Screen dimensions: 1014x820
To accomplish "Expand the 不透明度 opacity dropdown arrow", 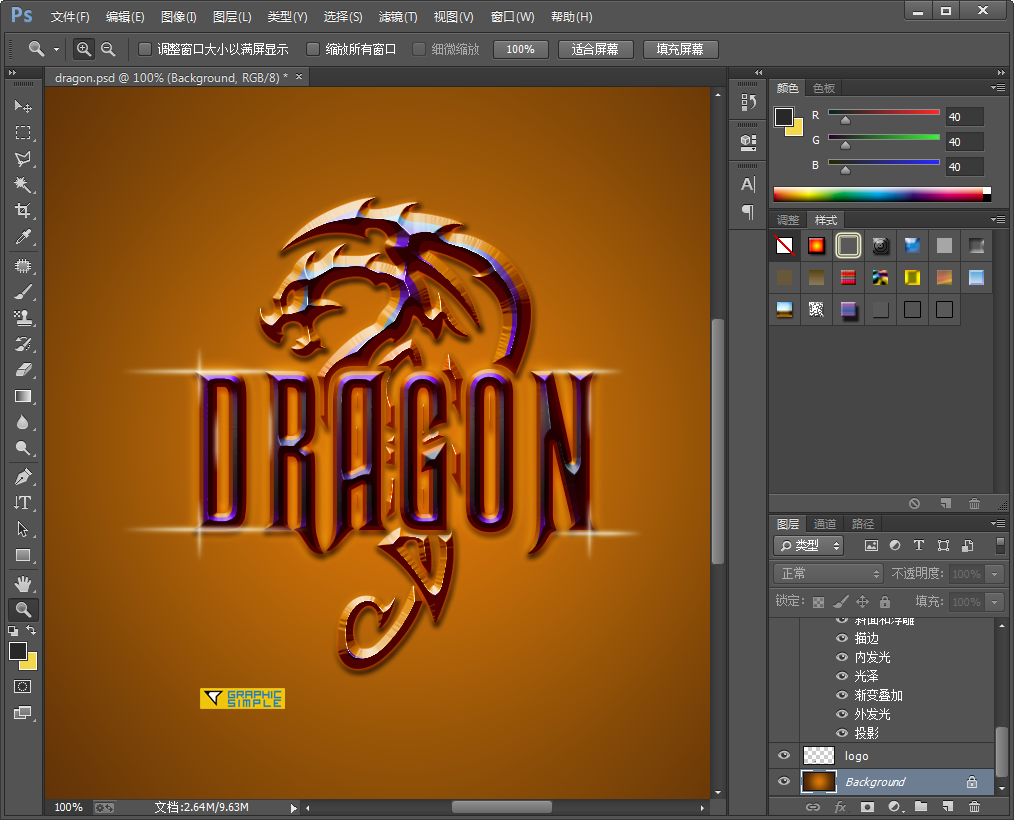I will [x=994, y=574].
